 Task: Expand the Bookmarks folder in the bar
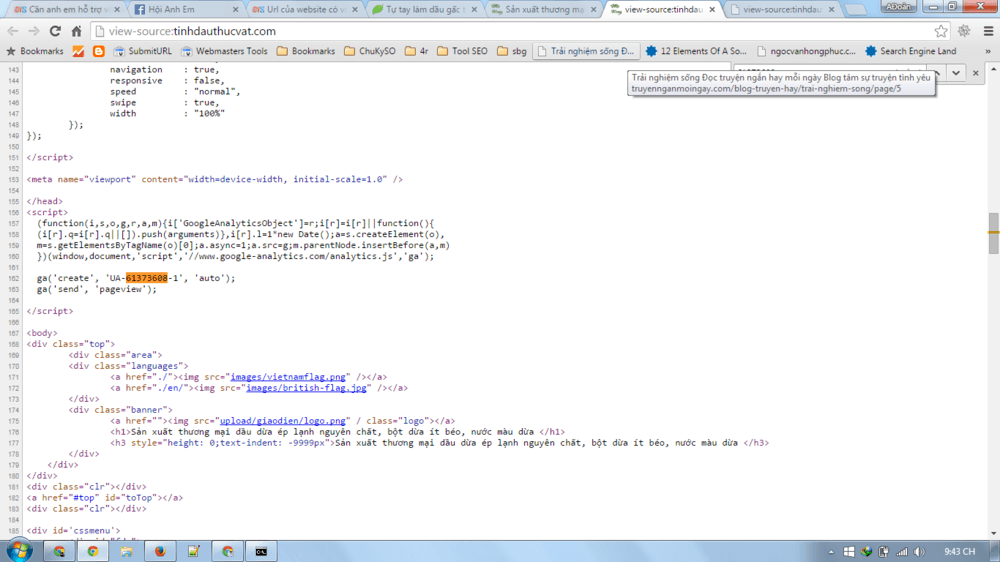(305, 51)
